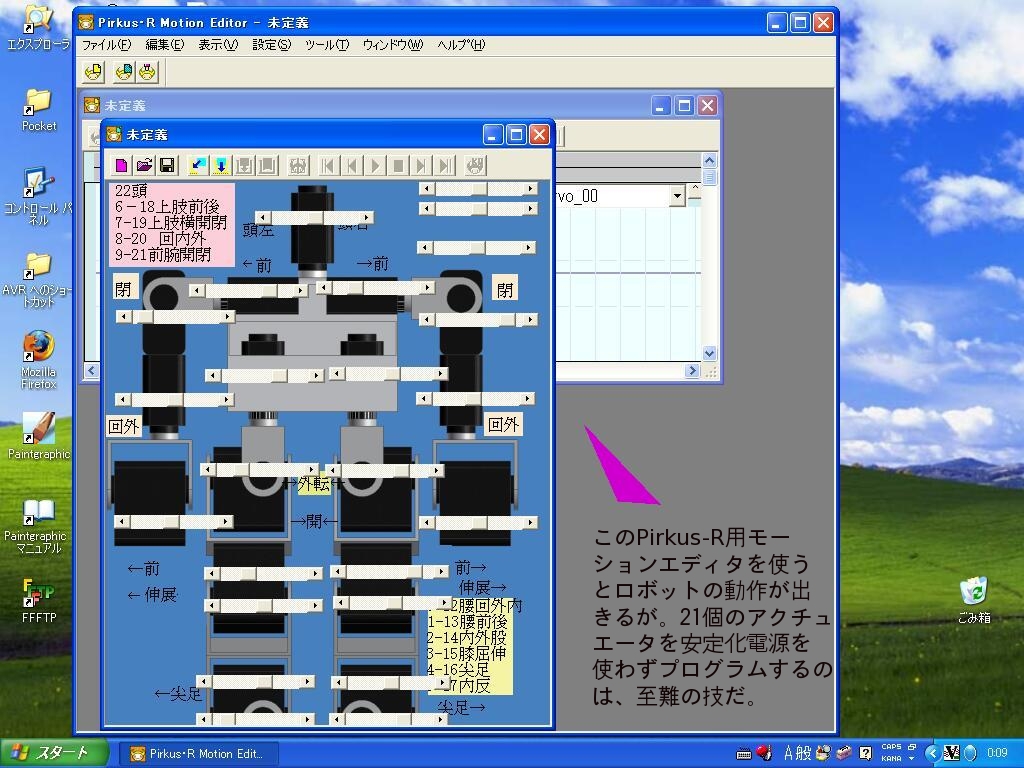1024x768 pixels.
Task: Step back one frame with previous button
Action: tap(352, 165)
